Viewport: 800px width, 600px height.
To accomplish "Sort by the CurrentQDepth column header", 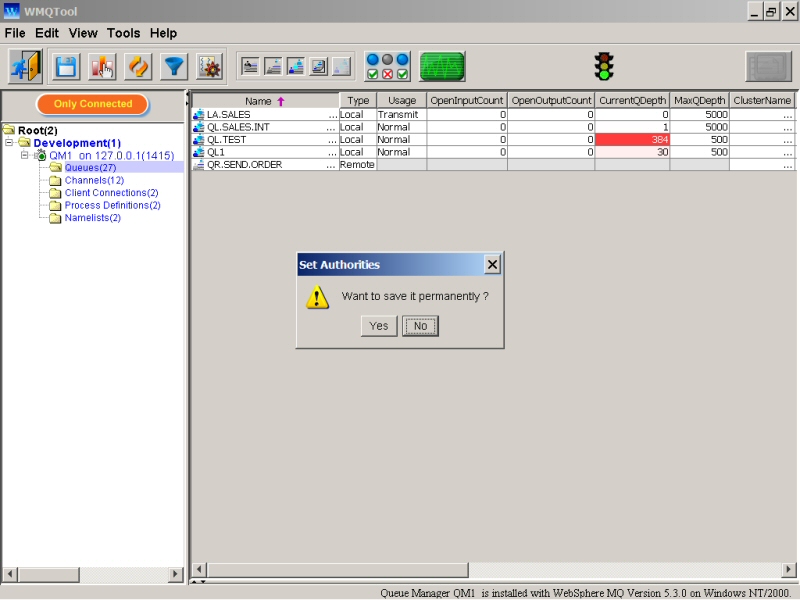I will click(632, 101).
